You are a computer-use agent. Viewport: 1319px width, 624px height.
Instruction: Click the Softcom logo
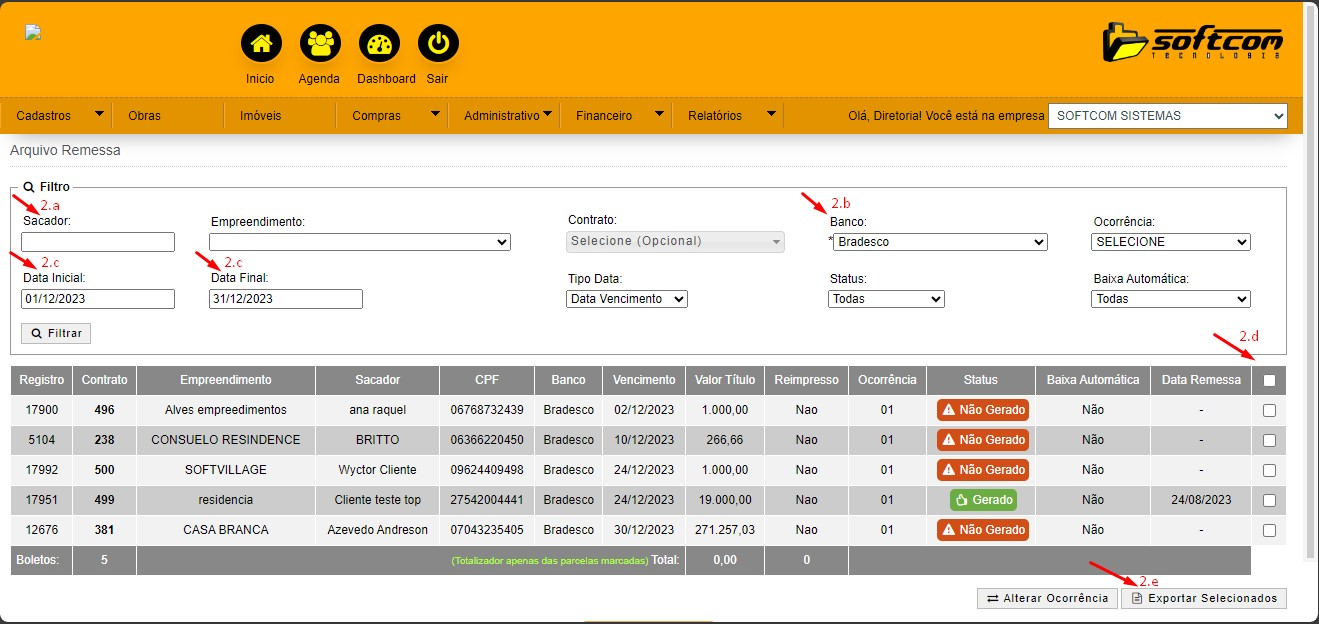tap(1192, 44)
